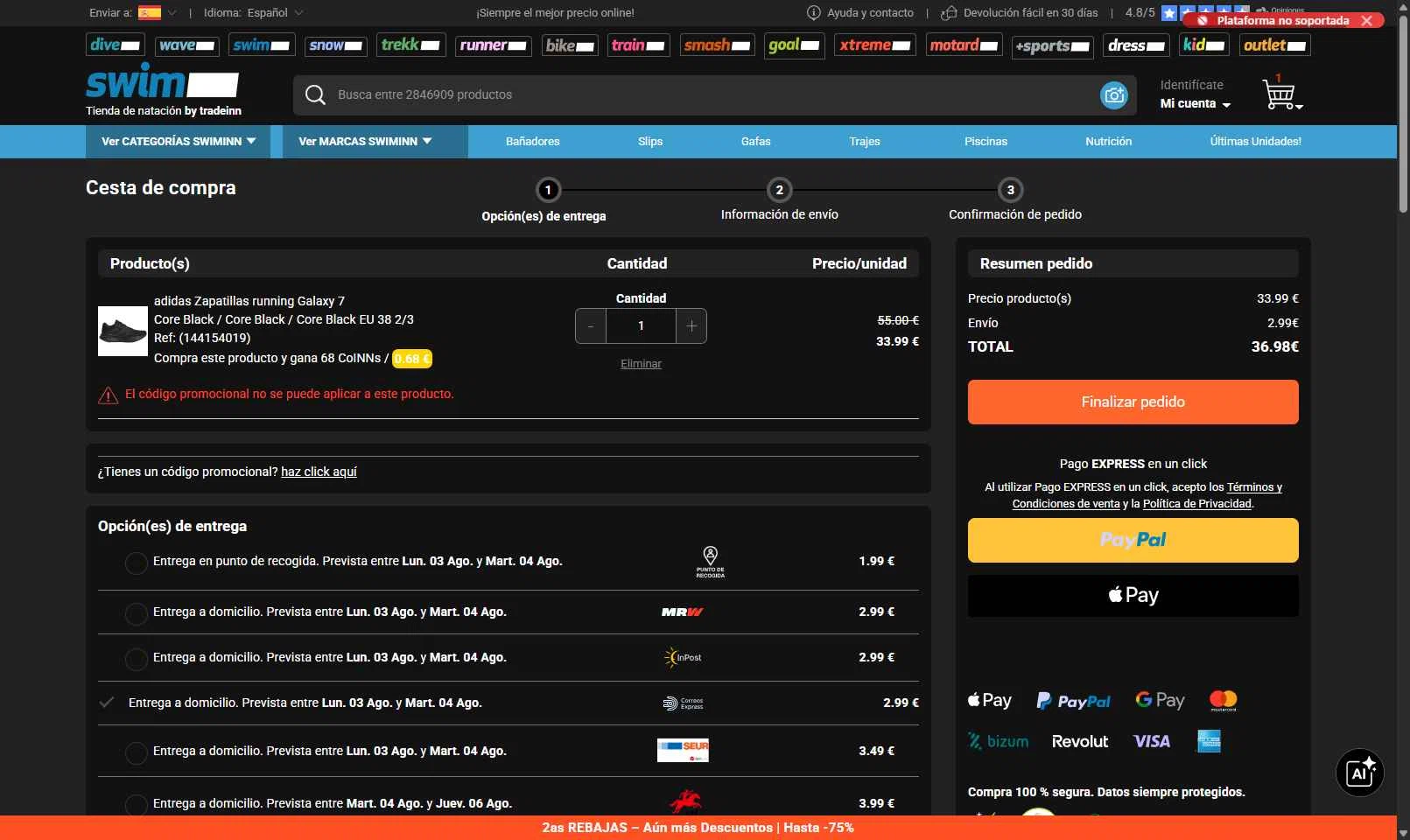The image size is (1410, 840).
Task: Click the Finalizar pedido button
Action: pos(1133,402)
